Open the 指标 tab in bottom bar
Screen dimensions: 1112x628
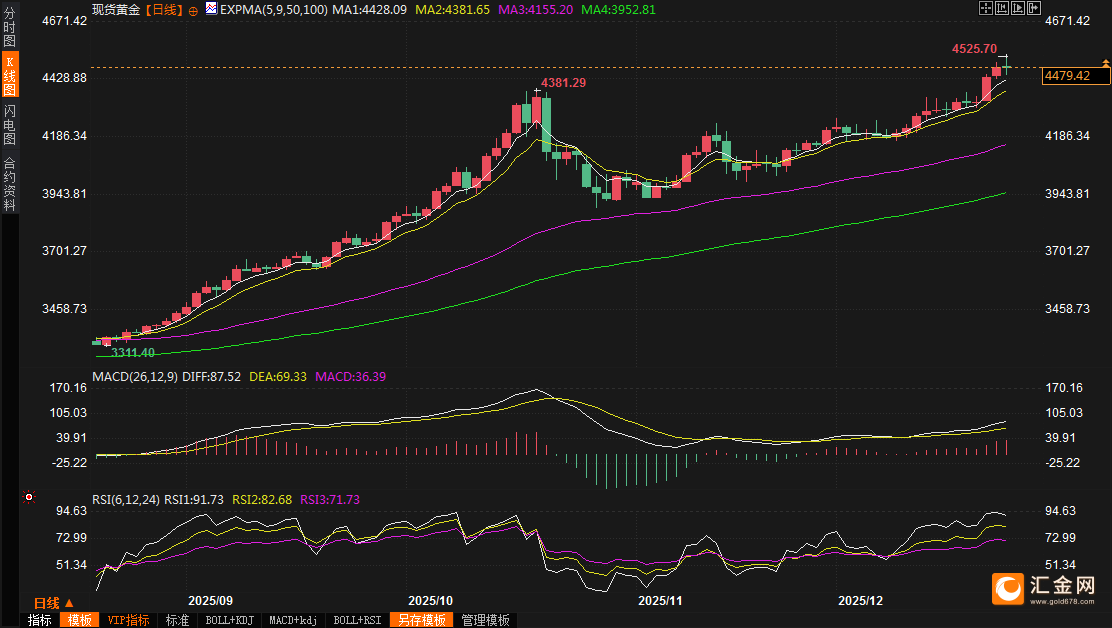click(x=40, y=620)
